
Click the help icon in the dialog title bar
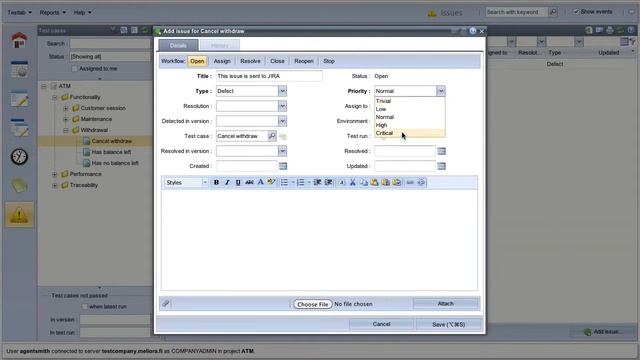473,31
